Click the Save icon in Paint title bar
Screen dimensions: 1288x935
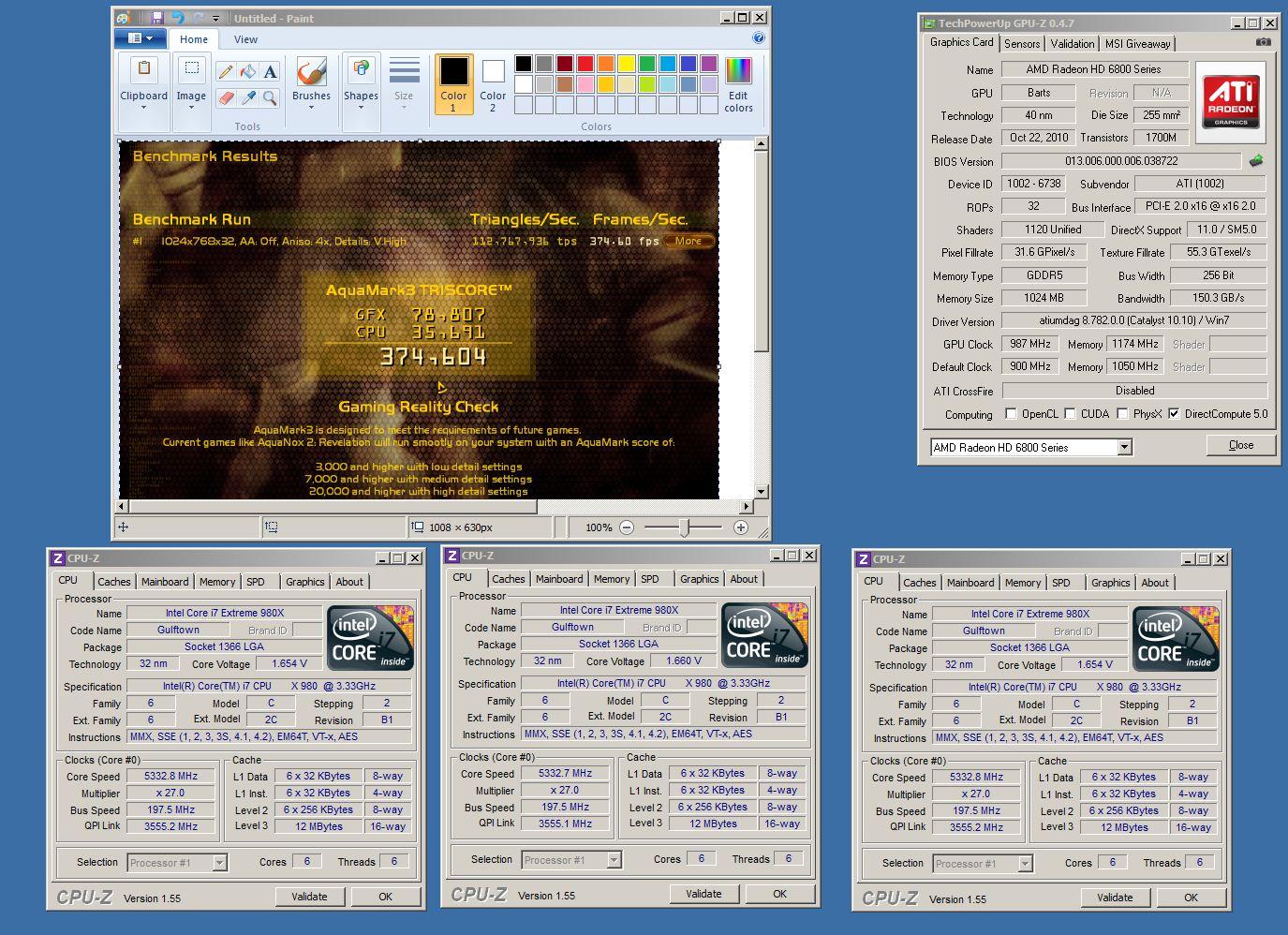pos(156,18)
